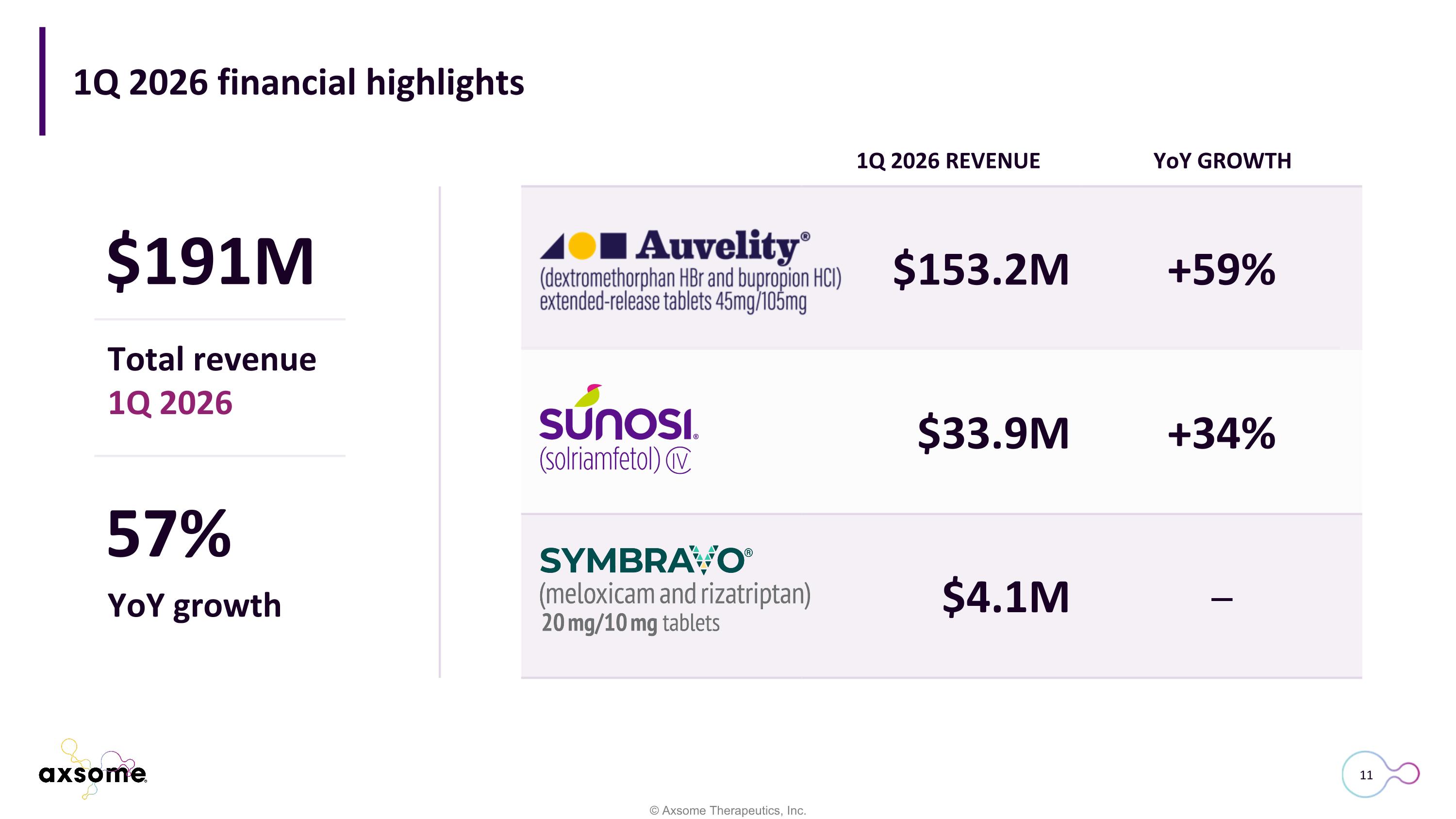Select Sunosi growth "+34%"
The image size is (1456, 819).
tap(1222, 434)
